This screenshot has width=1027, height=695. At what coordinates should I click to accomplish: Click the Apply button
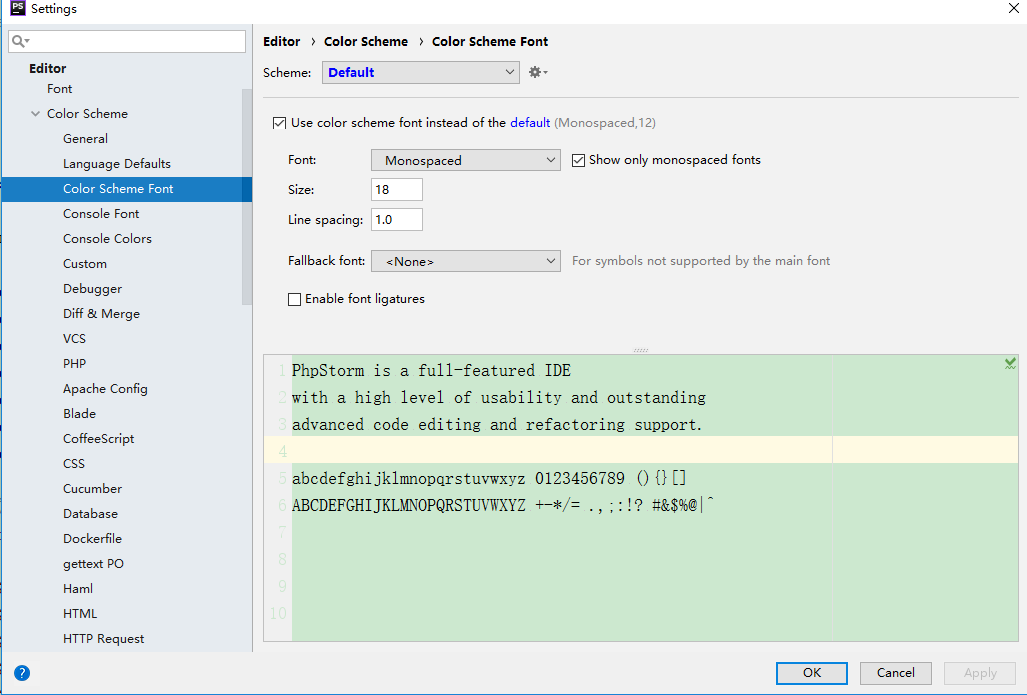pos(980,673)
